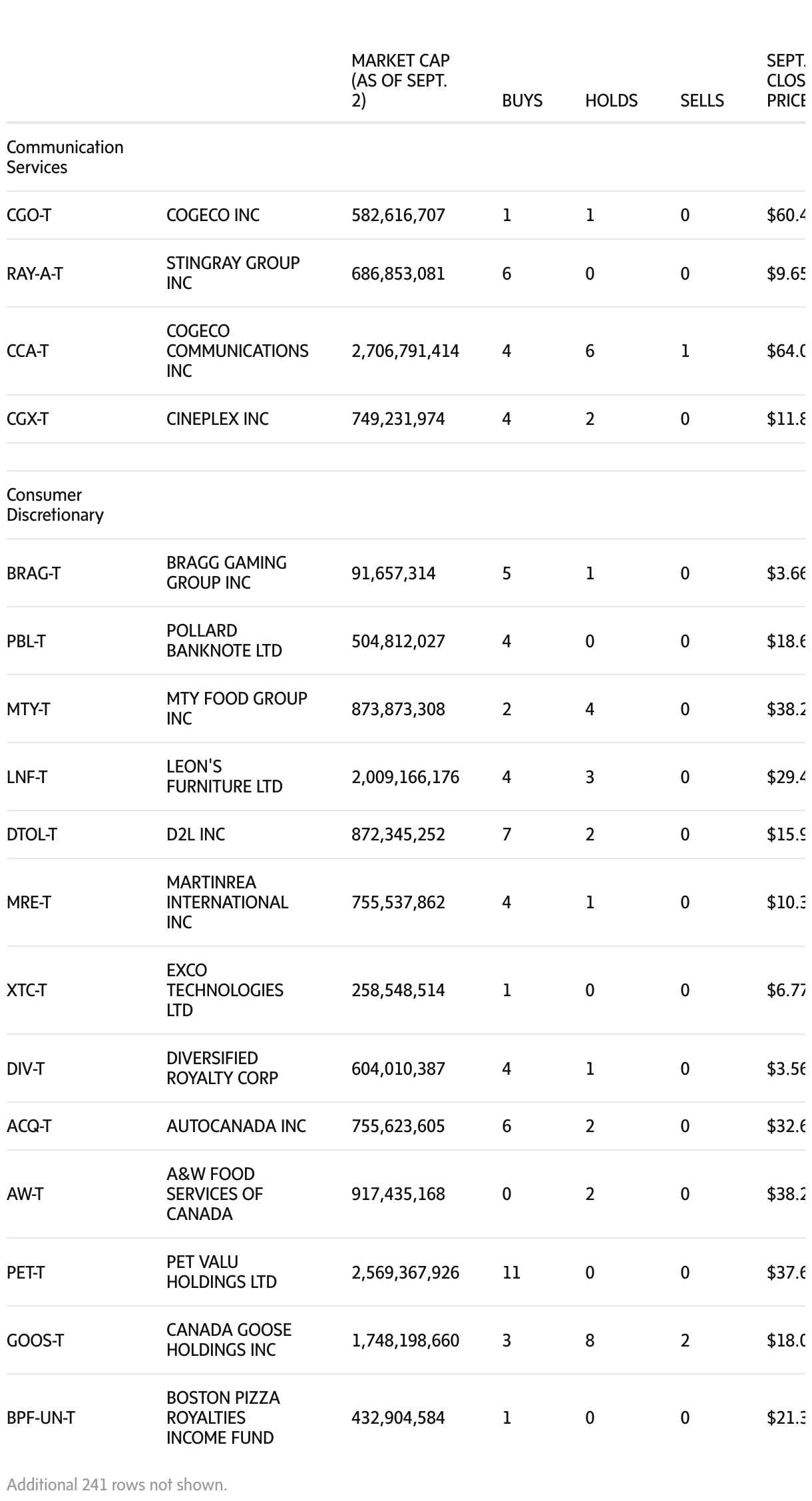812x1501 pixels.
Task: Select the PET-T ticker symbol
Action: pyautogui.click(x=25, y=1273)
